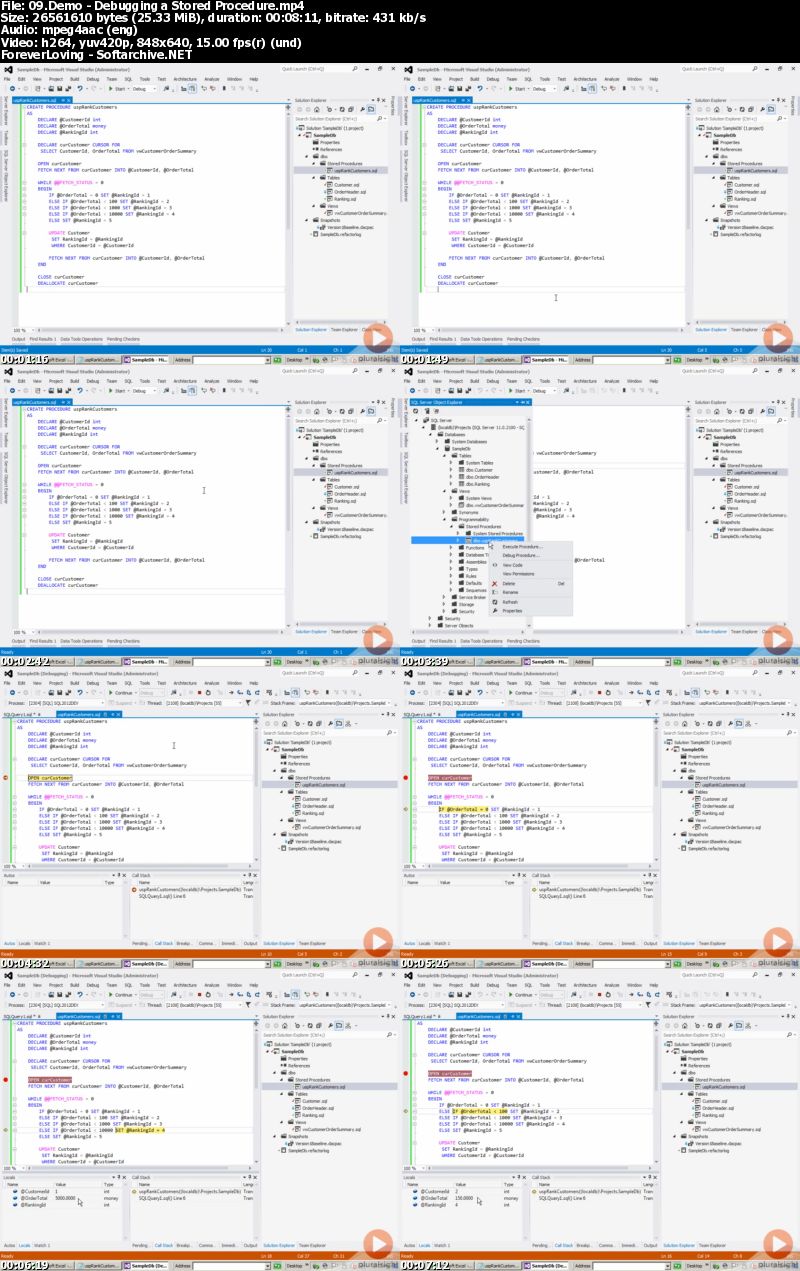The image size is (800, 1271).
Task: Click red Stop Debugging icon in 00:04:32 frame
Action: pos(200,692)
